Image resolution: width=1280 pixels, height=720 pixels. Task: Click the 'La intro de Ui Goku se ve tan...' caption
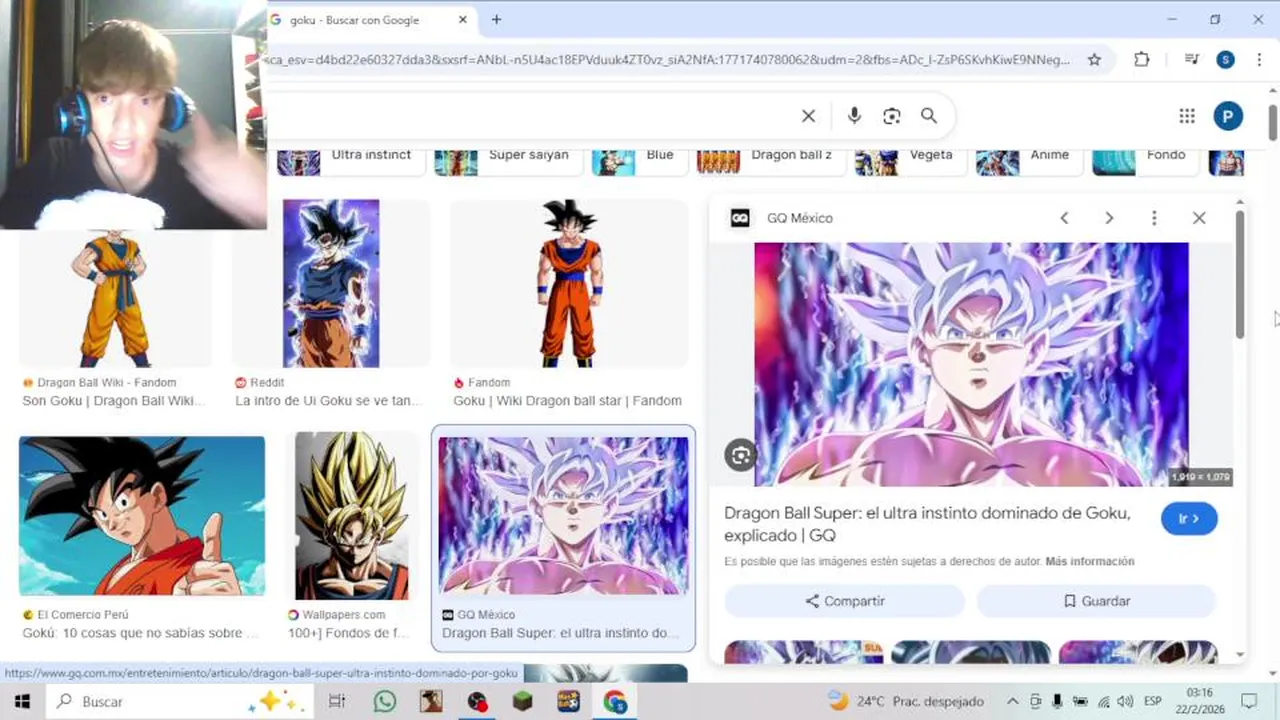coord(328,401)
